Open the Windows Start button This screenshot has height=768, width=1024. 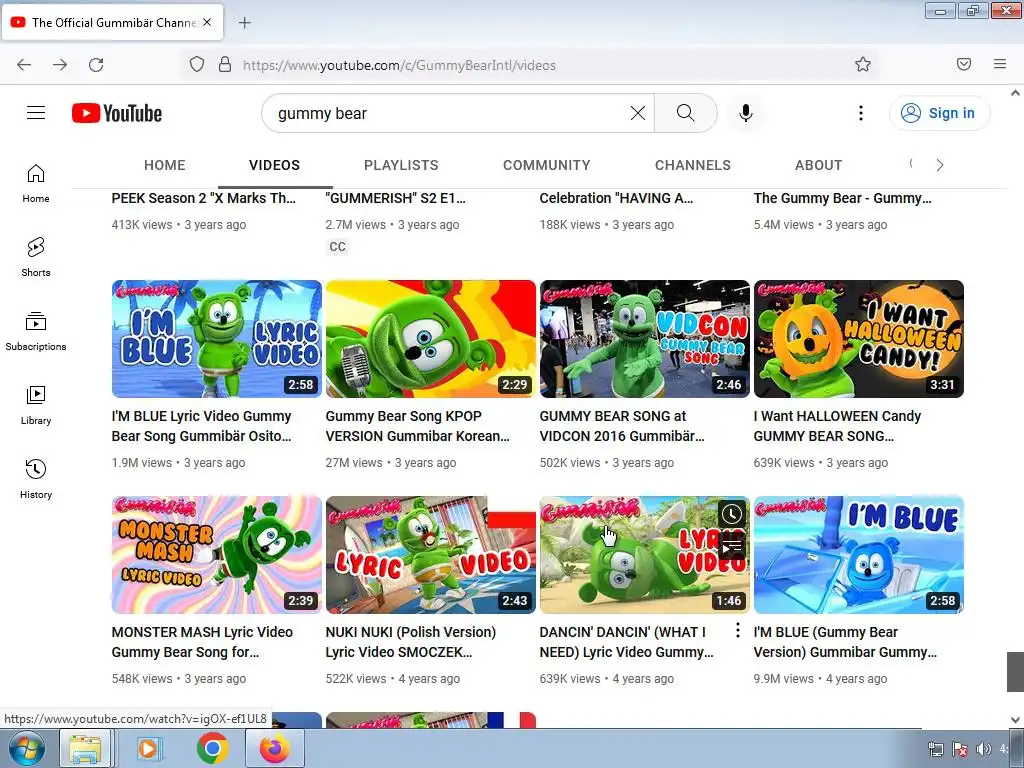25,748
